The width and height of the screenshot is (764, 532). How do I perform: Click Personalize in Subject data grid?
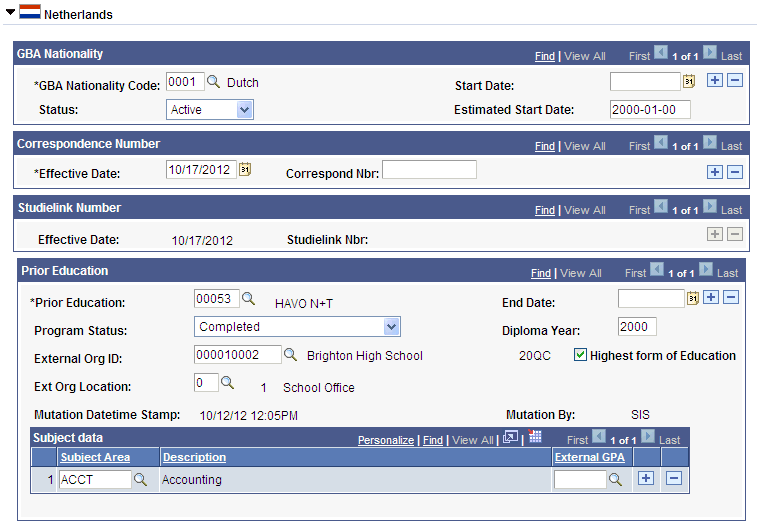point(386,440)
